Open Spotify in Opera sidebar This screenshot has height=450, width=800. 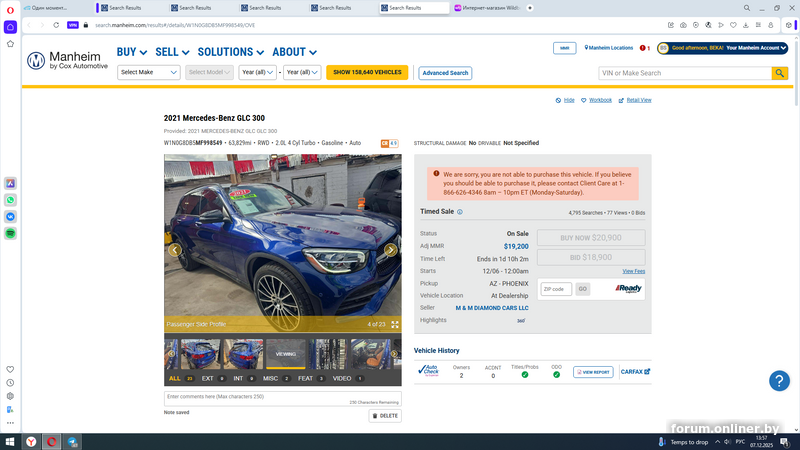(10, 234)
